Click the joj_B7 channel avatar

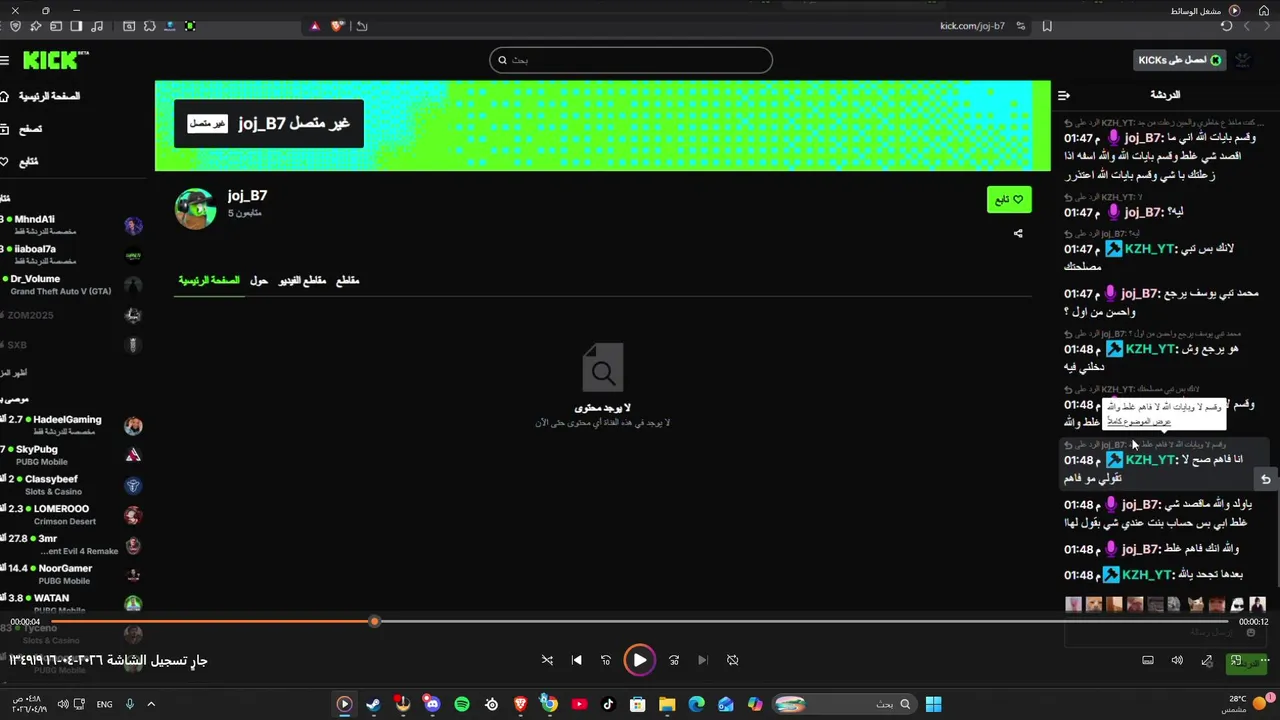[195, 209]
